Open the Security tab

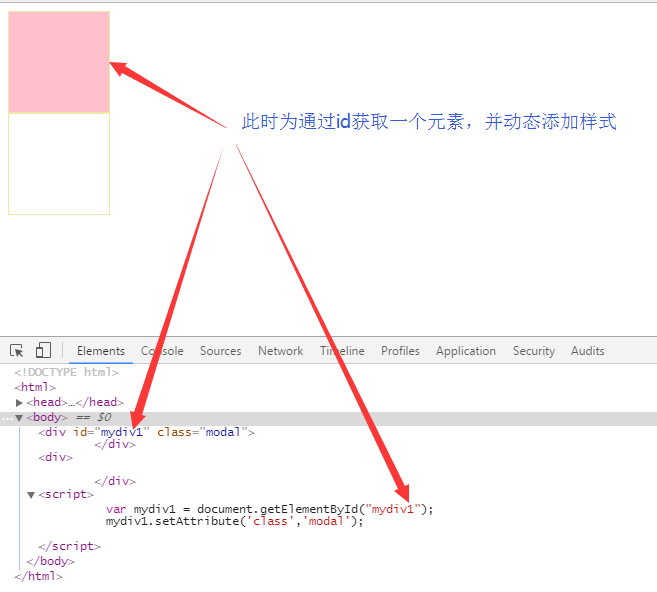tap(534, 351)
